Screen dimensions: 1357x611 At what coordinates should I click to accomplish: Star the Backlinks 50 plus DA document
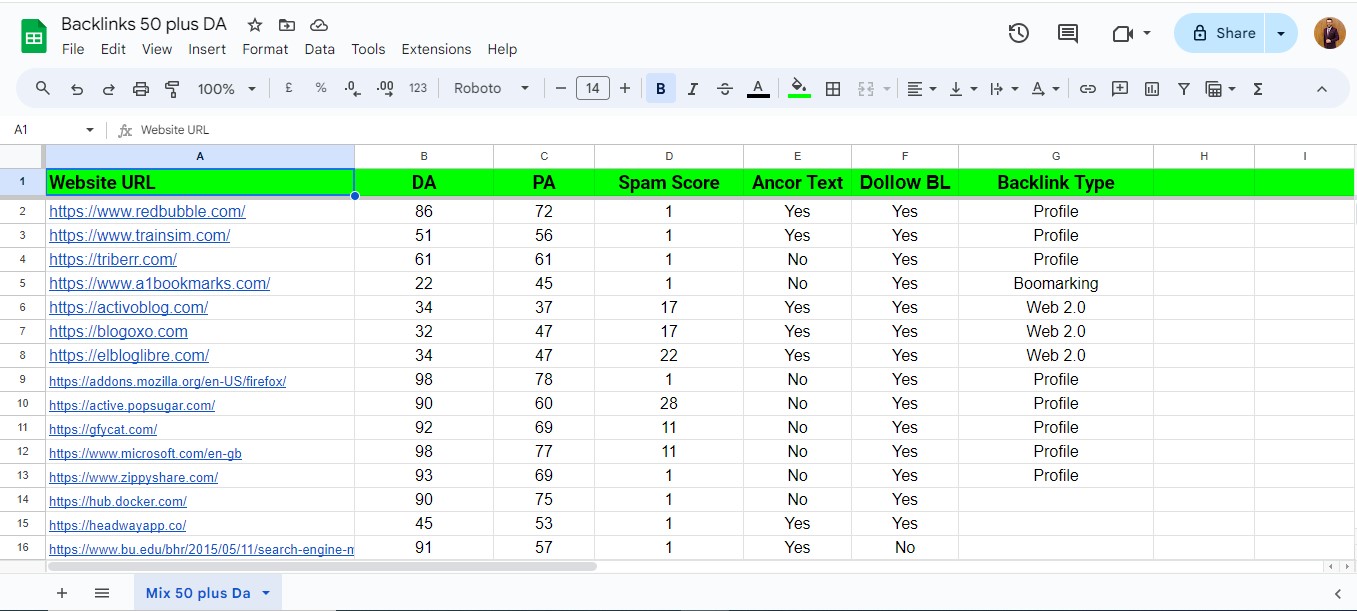tap(255, 24)
